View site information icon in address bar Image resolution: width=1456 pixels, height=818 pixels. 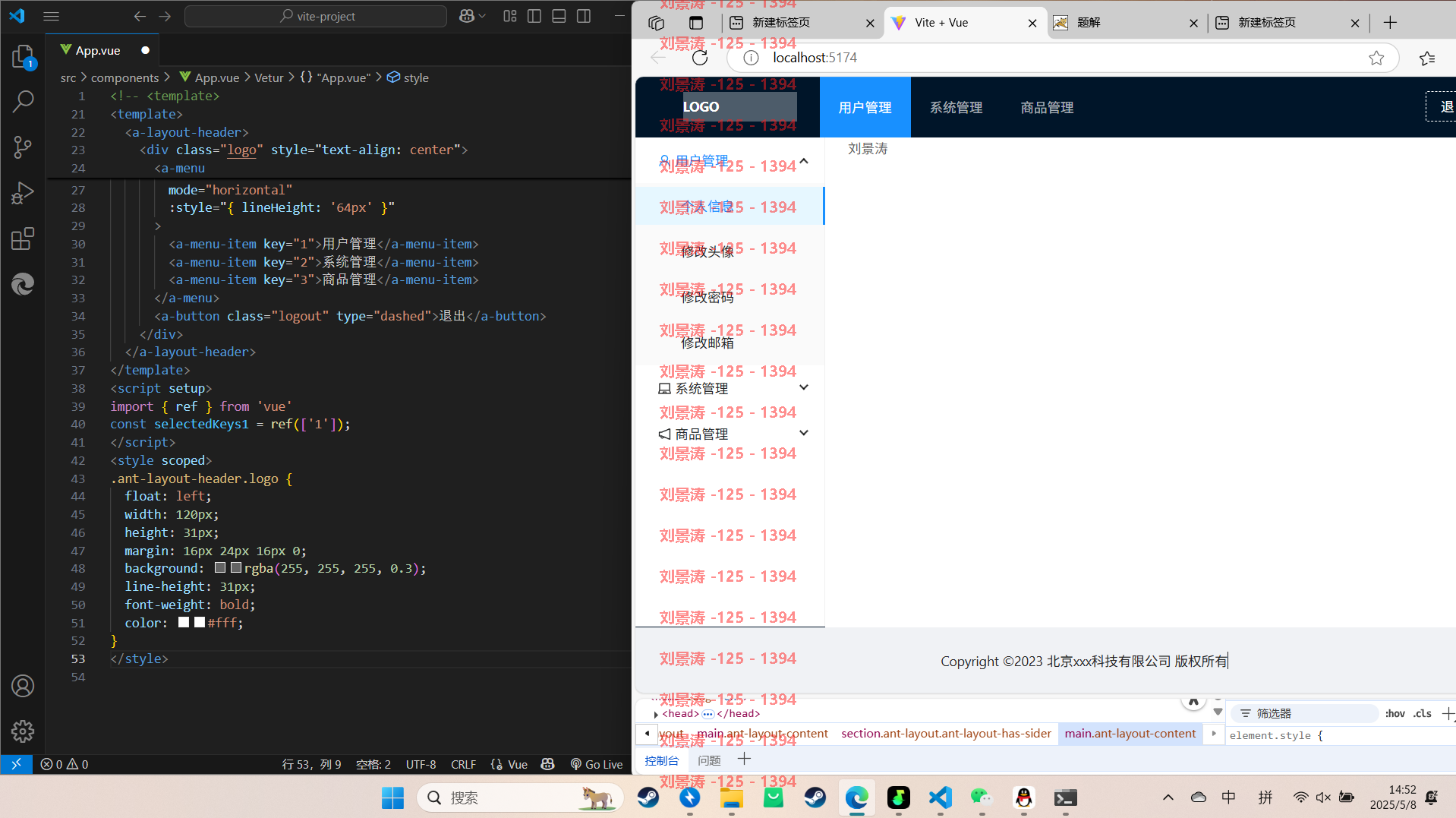[x=751, y=58]
